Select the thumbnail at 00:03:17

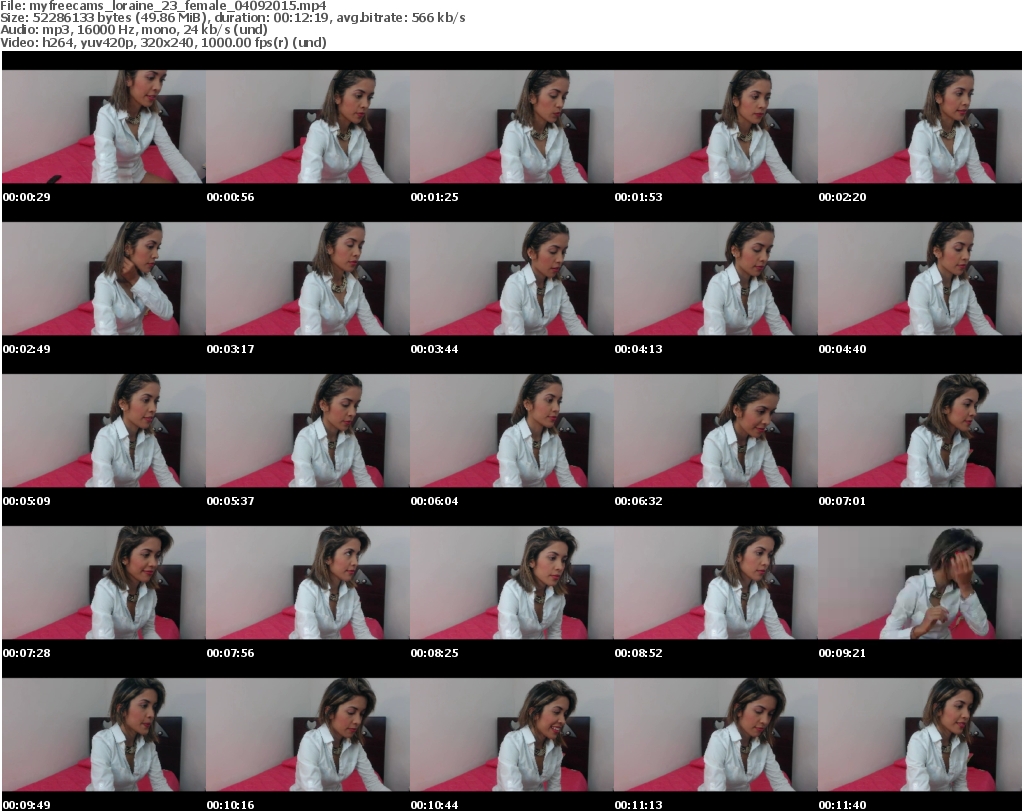[x=308, y=279]
